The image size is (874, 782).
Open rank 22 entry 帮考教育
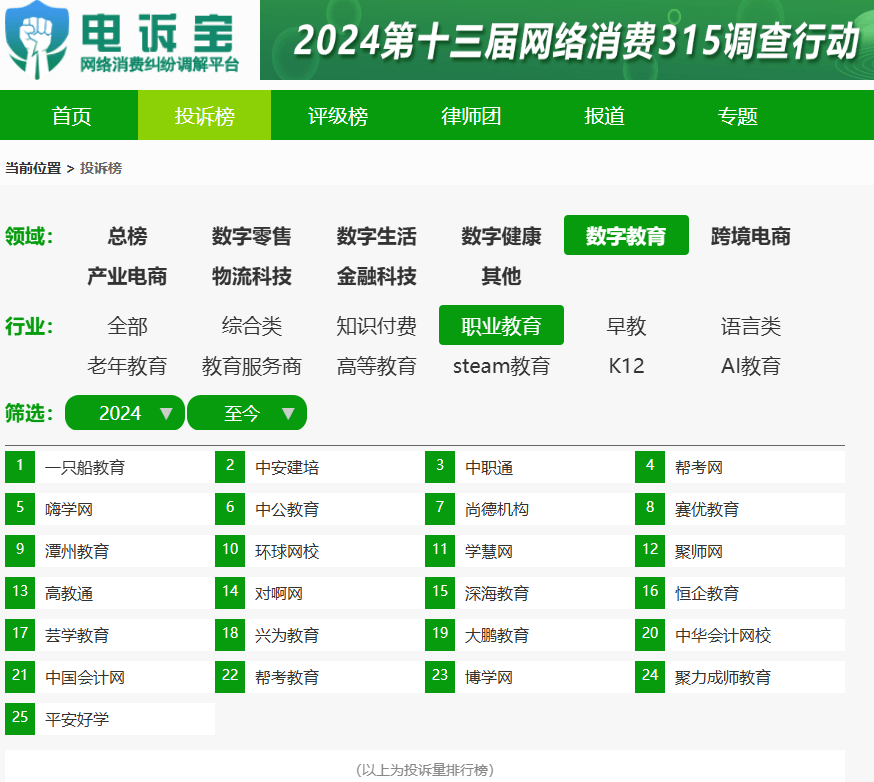click(320, 677)
